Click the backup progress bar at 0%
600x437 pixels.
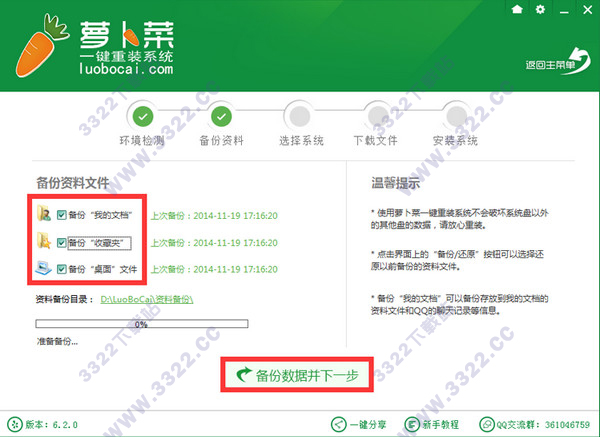[x=142, y=324]
